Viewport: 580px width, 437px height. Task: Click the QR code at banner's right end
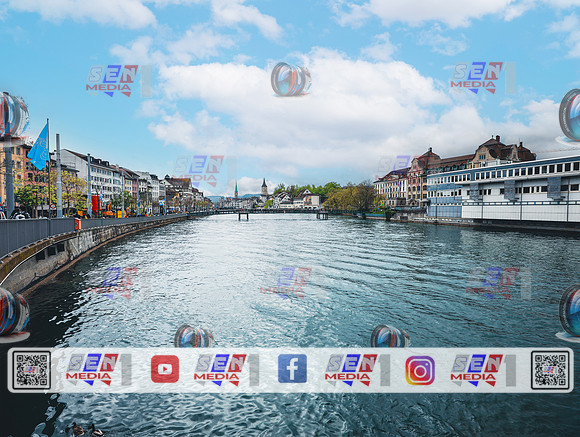point(550,370)
